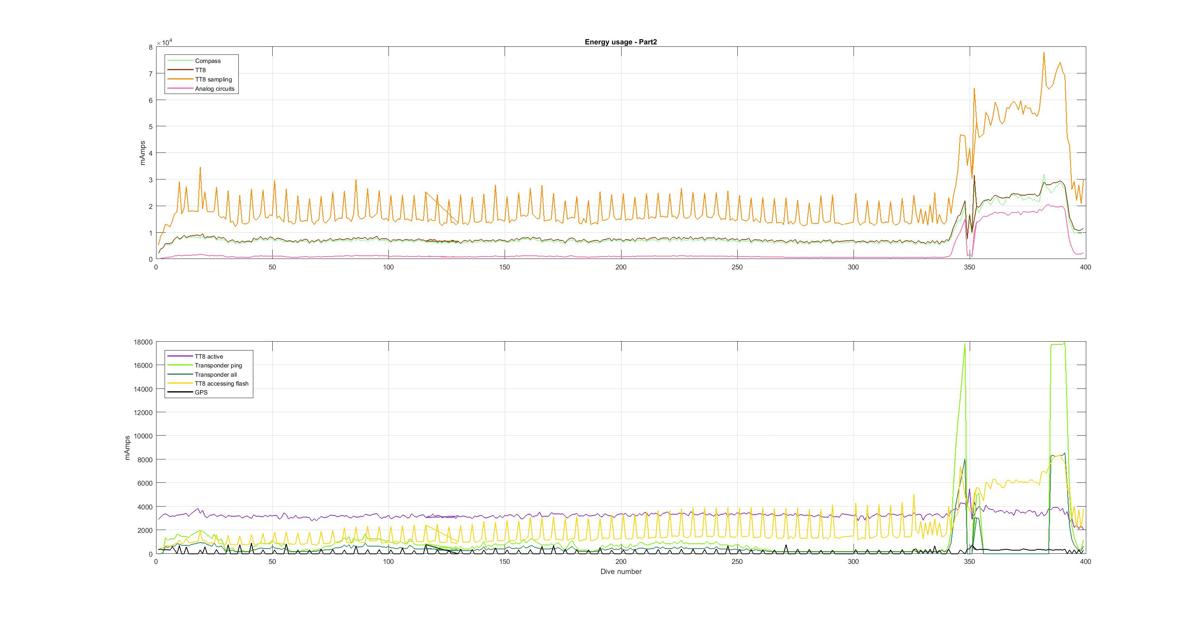The width and height of the screenshot is (1200, 622).
Task: Click the "12000" y-axis tick label
Action: coord(141,413)
